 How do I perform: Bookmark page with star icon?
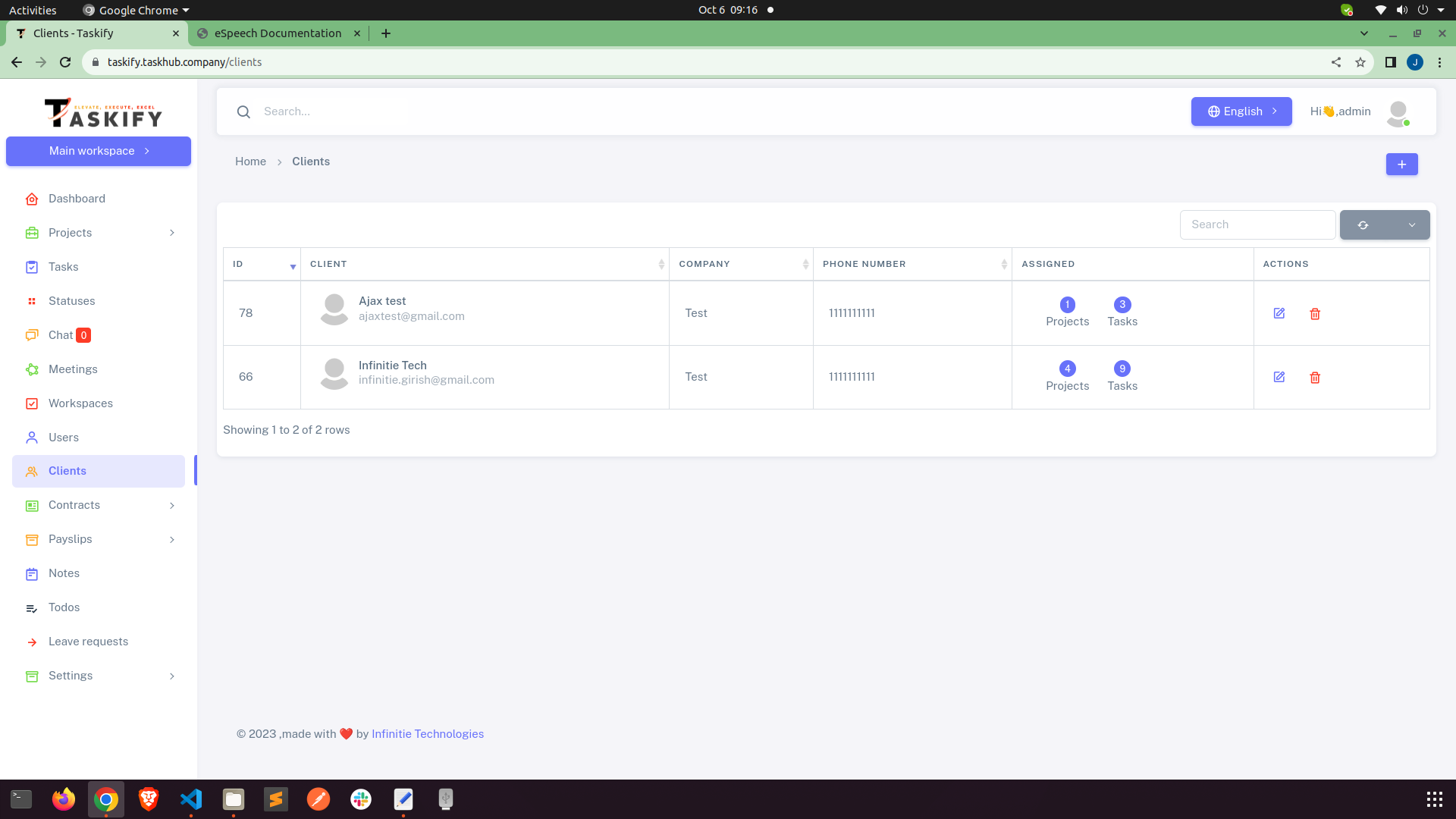(x=1360, y=62)
